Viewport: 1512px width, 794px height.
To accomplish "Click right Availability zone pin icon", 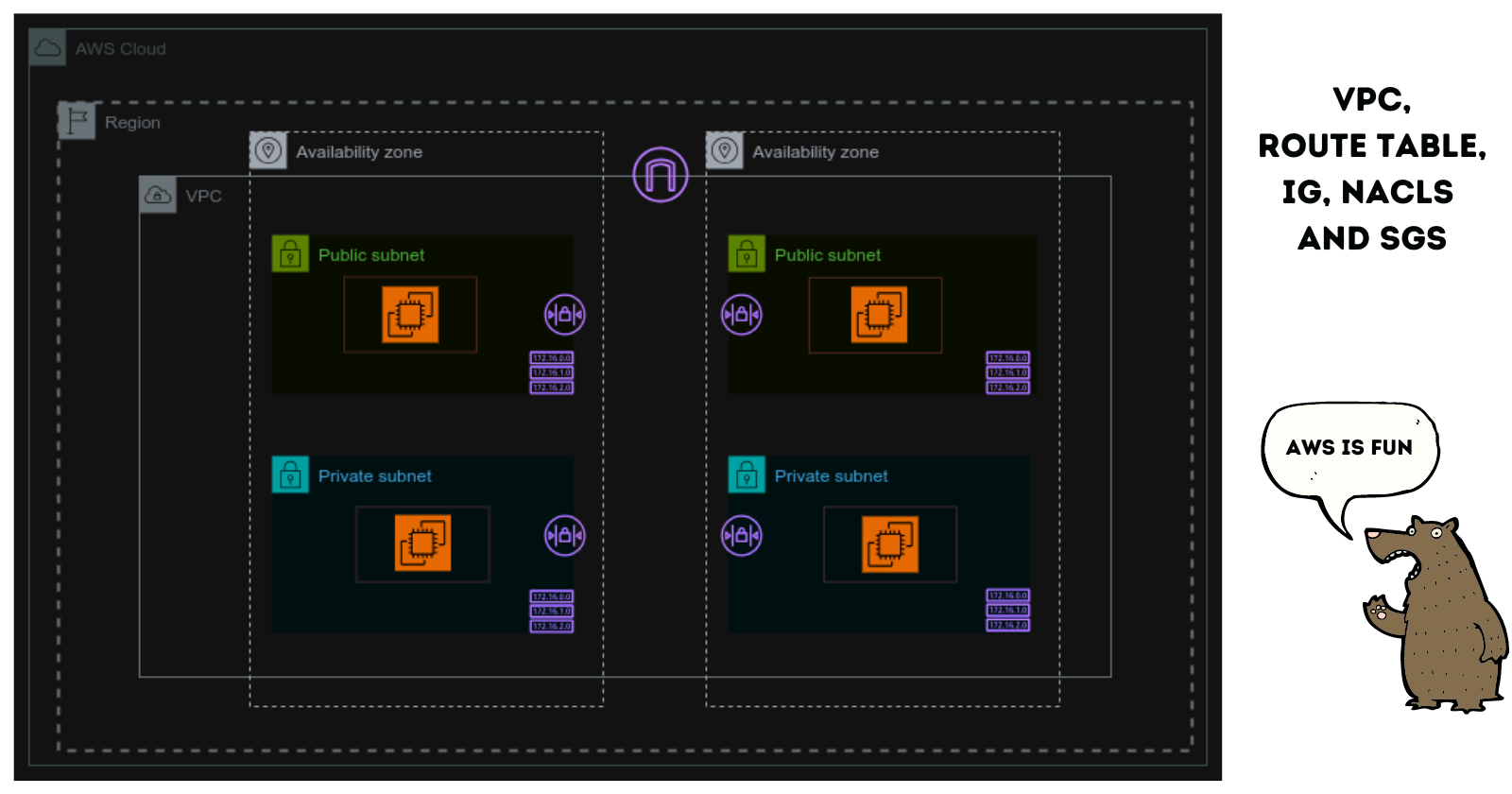I will coord(725,150).
